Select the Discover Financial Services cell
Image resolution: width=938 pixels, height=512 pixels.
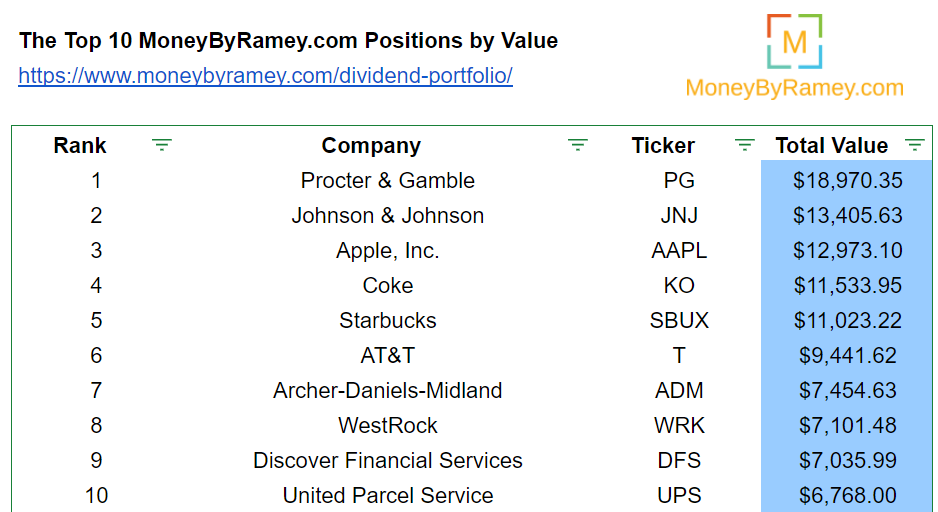(x=388, y=461)
